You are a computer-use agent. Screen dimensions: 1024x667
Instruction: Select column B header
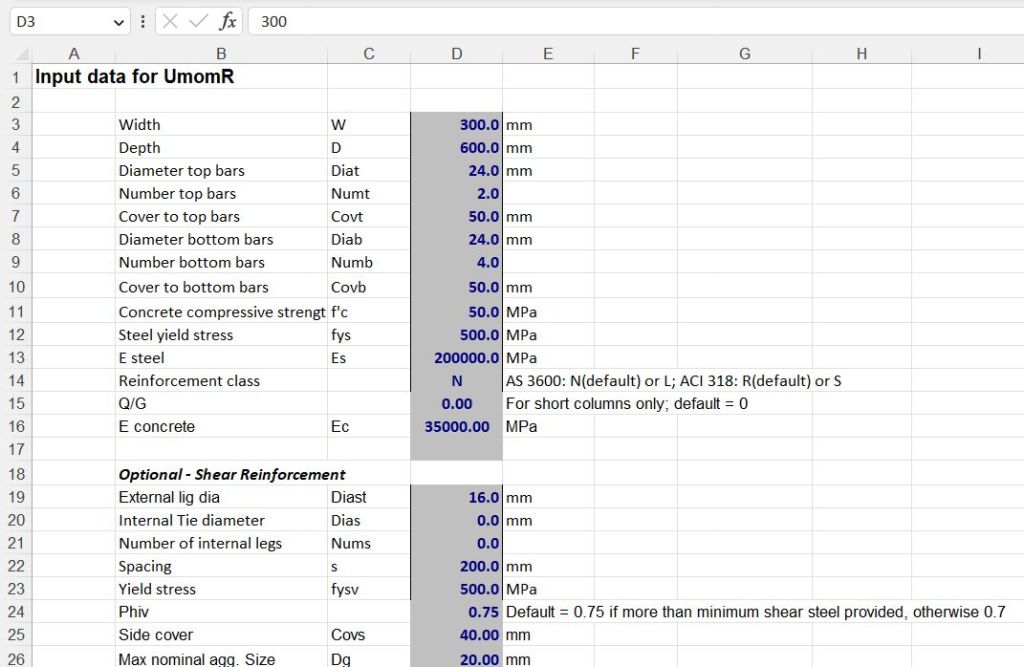(221, 54)
